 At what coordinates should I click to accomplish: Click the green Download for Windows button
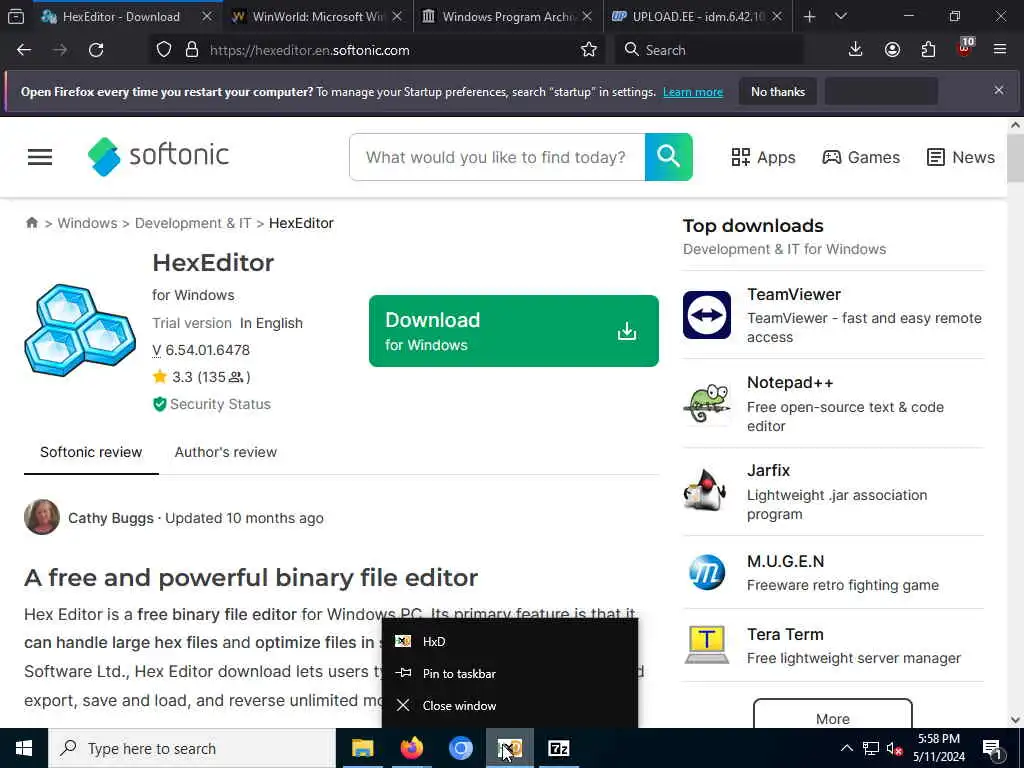tap(513, 330)
